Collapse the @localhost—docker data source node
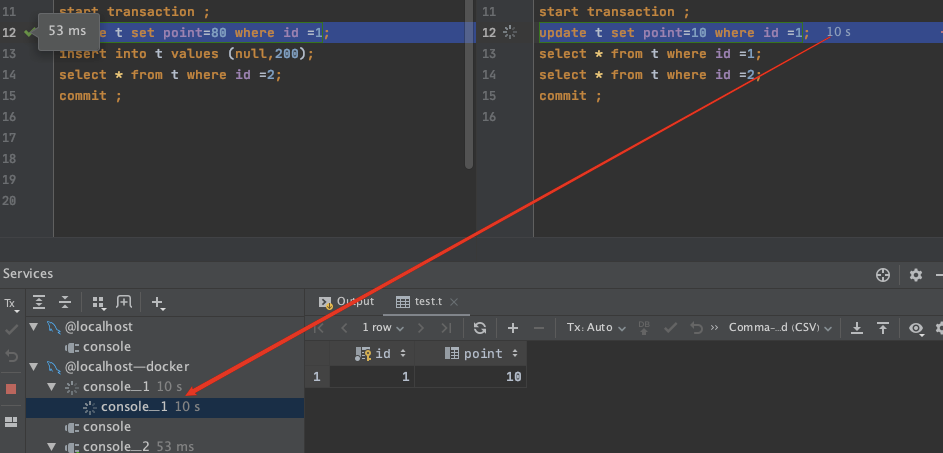 point(34,366)
